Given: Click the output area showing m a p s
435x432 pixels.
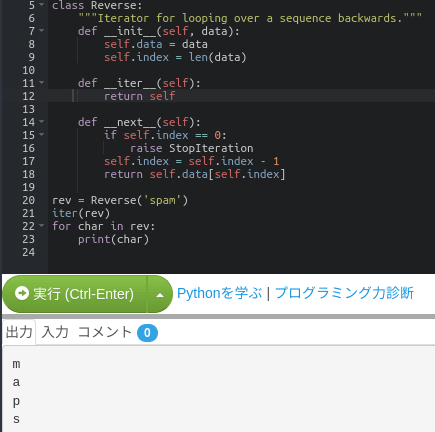Looking at the screenshot, I should click(219, 389).
